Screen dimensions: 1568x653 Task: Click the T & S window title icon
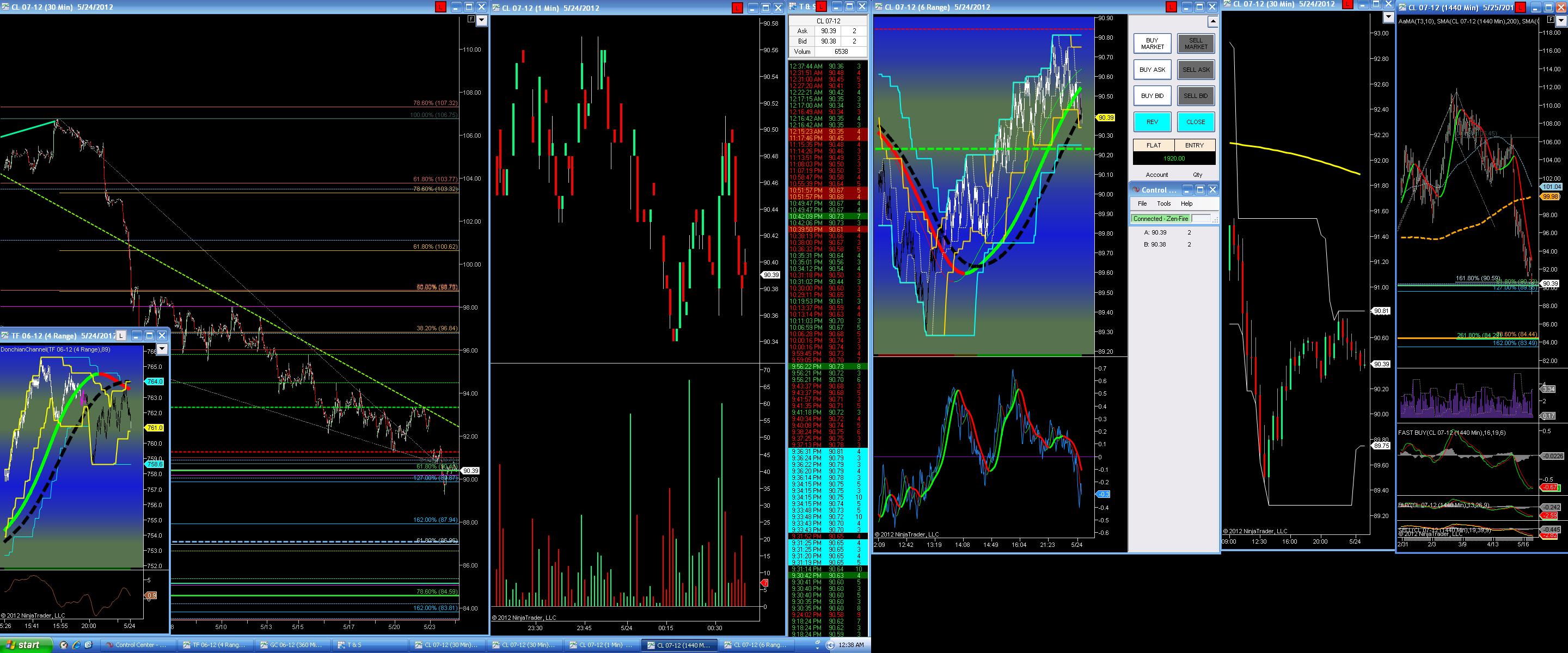pos(794,7)
